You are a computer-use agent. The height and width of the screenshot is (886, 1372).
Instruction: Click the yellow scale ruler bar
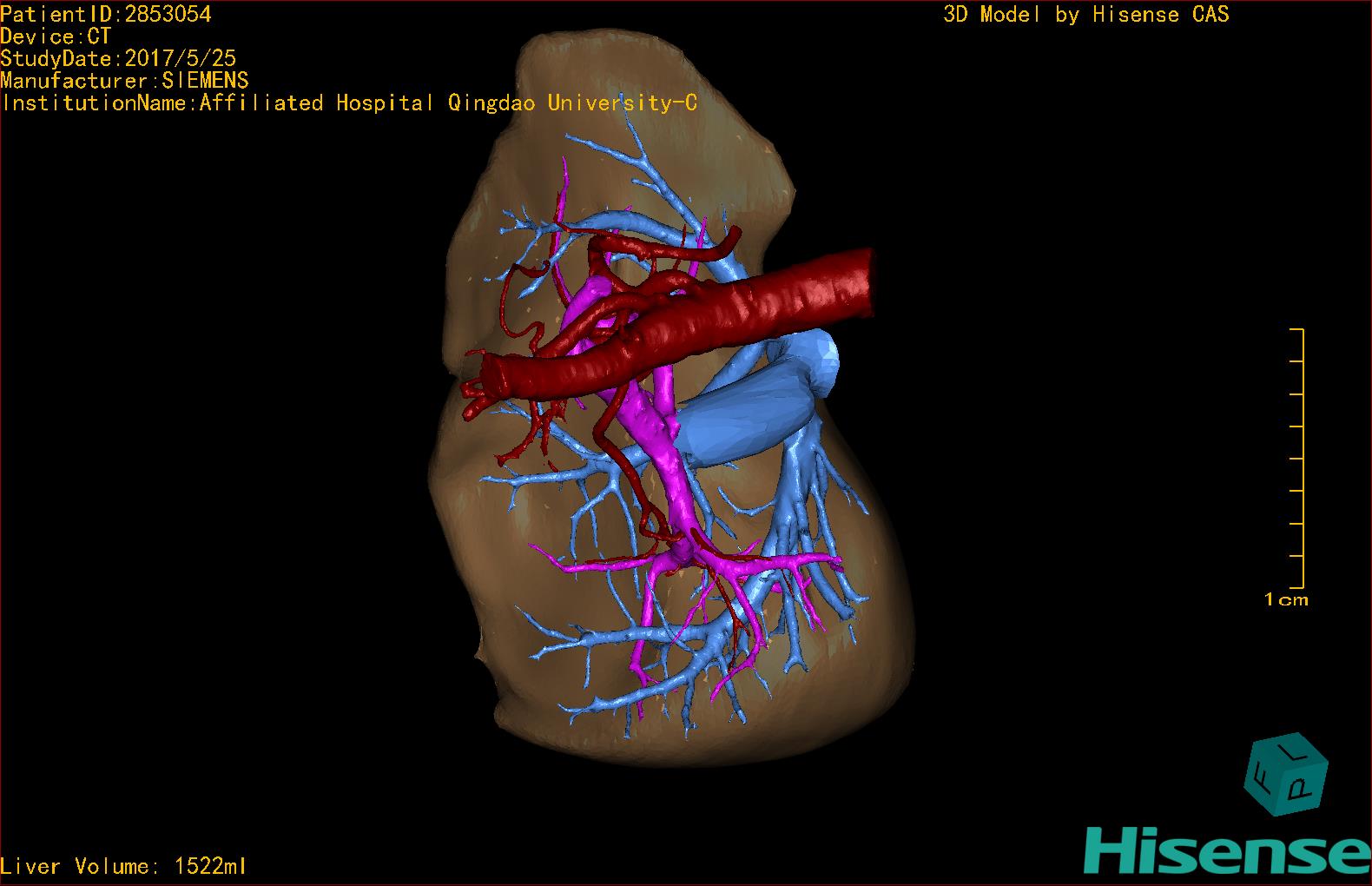coord(1298,459)
